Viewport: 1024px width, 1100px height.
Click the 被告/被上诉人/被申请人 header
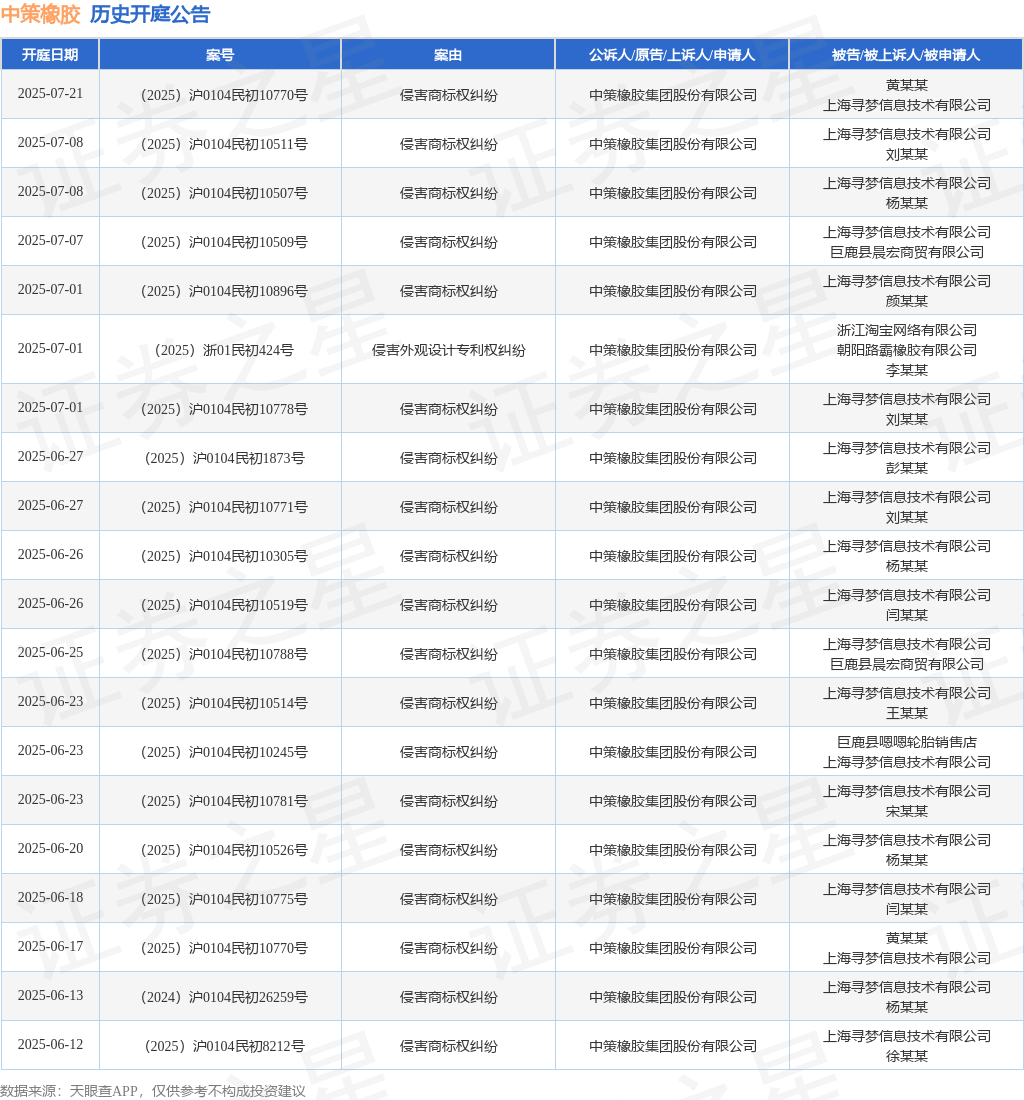pos(906,55)
